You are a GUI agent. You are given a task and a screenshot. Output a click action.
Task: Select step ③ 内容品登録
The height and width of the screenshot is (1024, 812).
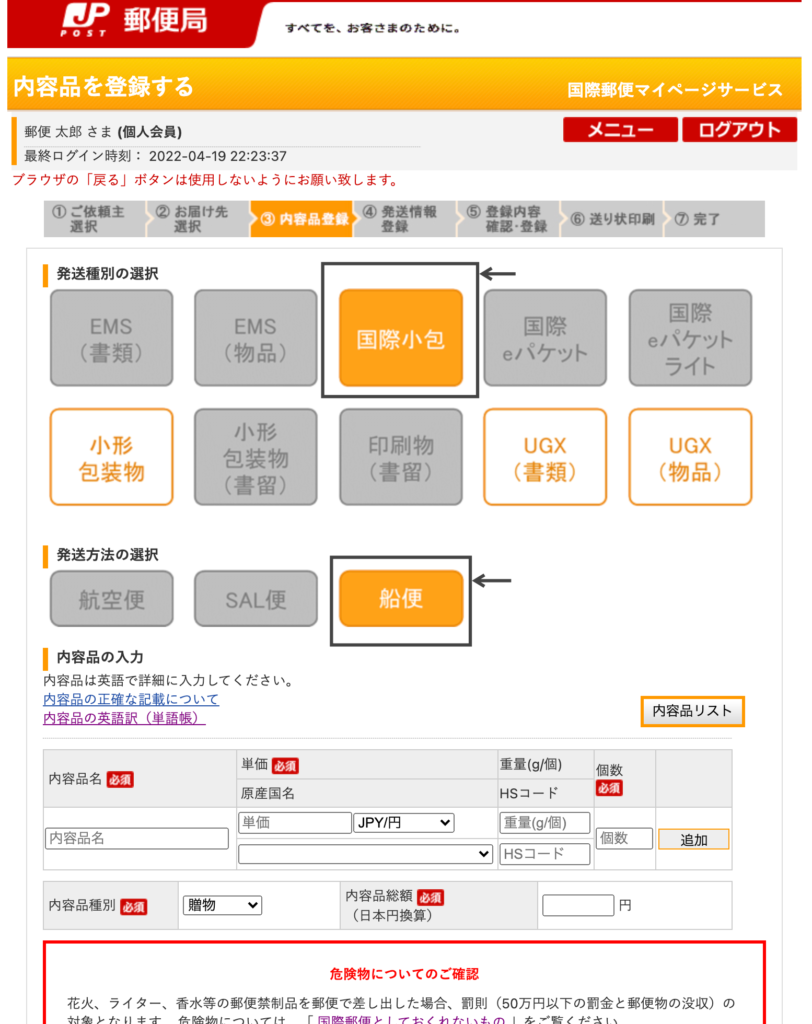pos(302,219)
